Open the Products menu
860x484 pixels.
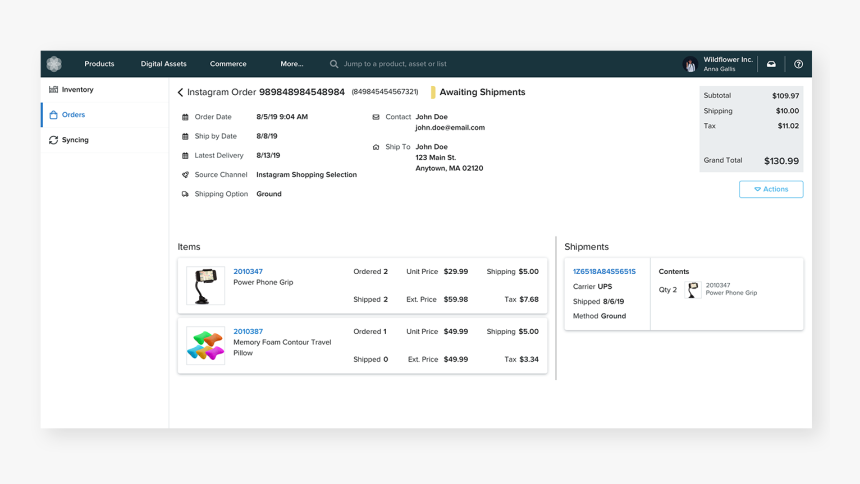point(99,64)
